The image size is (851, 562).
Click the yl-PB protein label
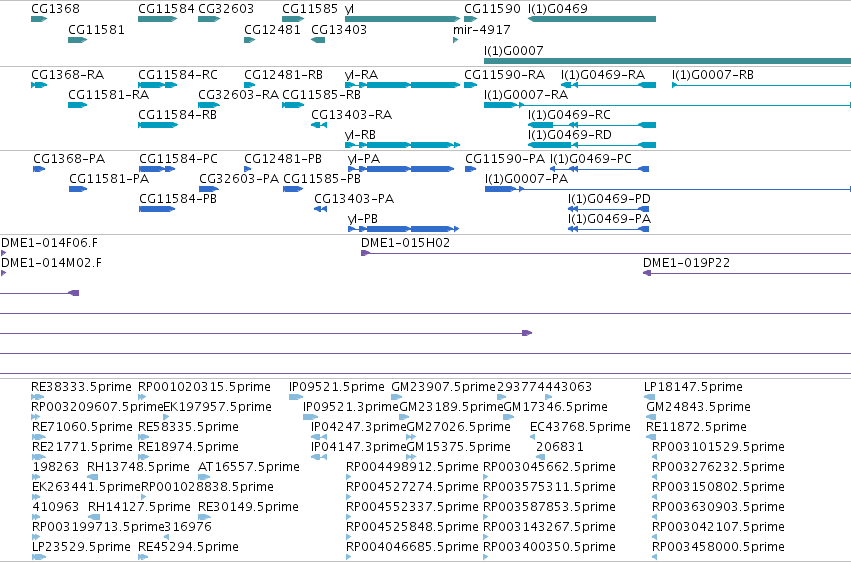pos(363,219)
